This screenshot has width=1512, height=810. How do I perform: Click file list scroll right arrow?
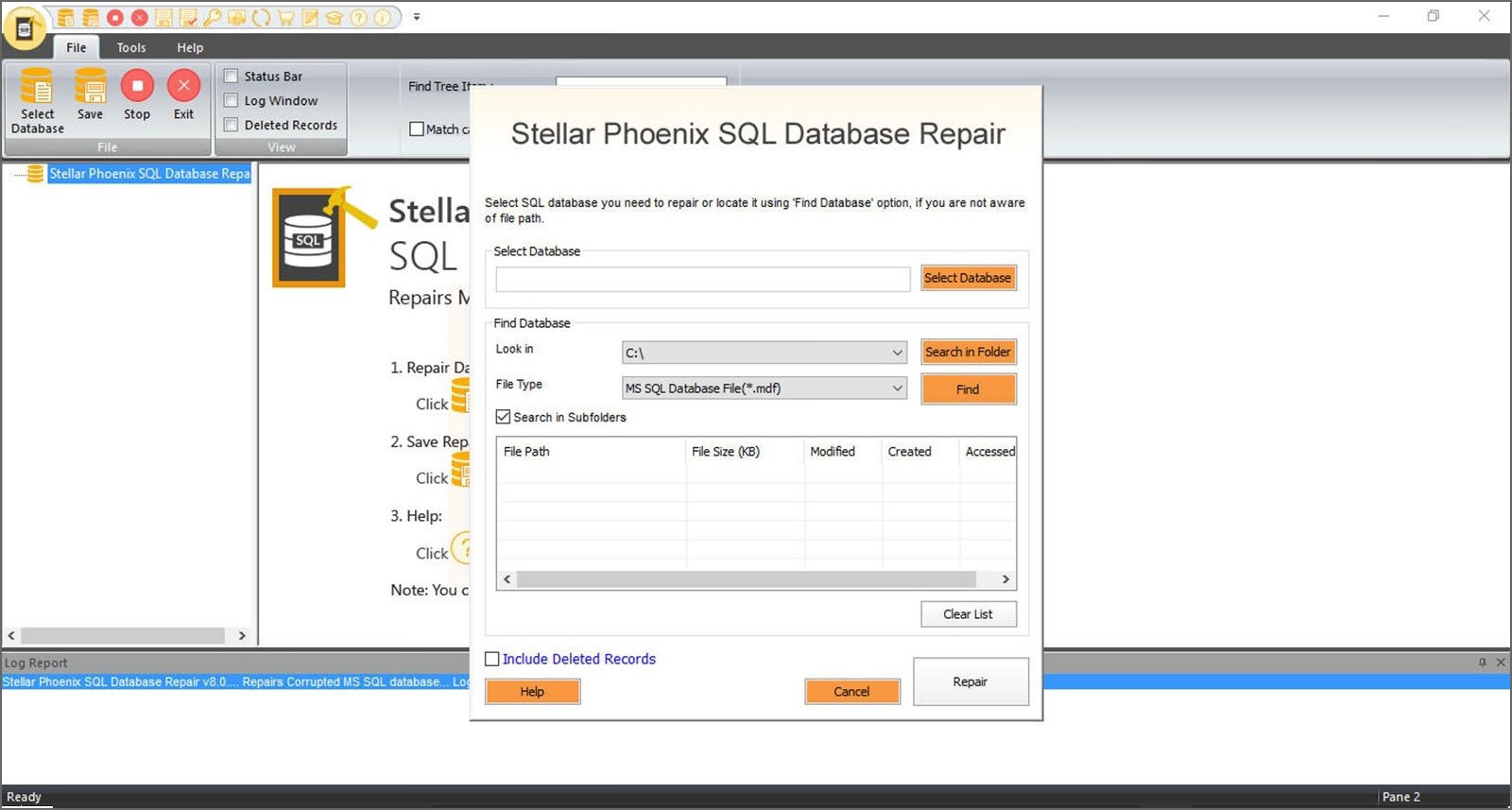click(1005, 579)
